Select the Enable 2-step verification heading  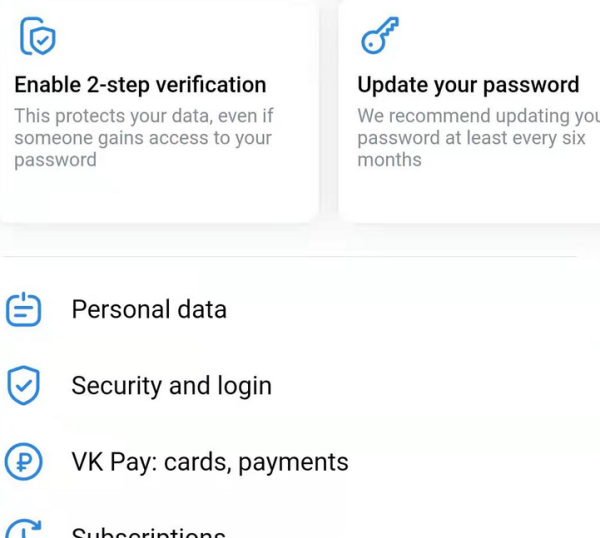140,85
